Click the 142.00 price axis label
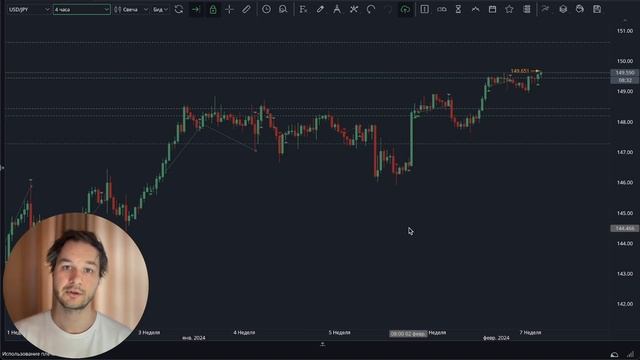Screen dimensions: 640x360 pos(625,304)
